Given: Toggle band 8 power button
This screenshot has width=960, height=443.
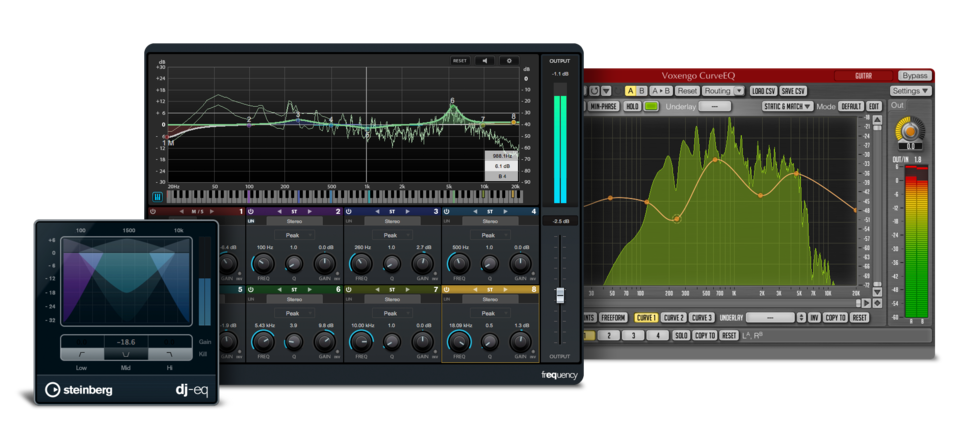Looking at the screenshot, I should [x=447, y=289].
